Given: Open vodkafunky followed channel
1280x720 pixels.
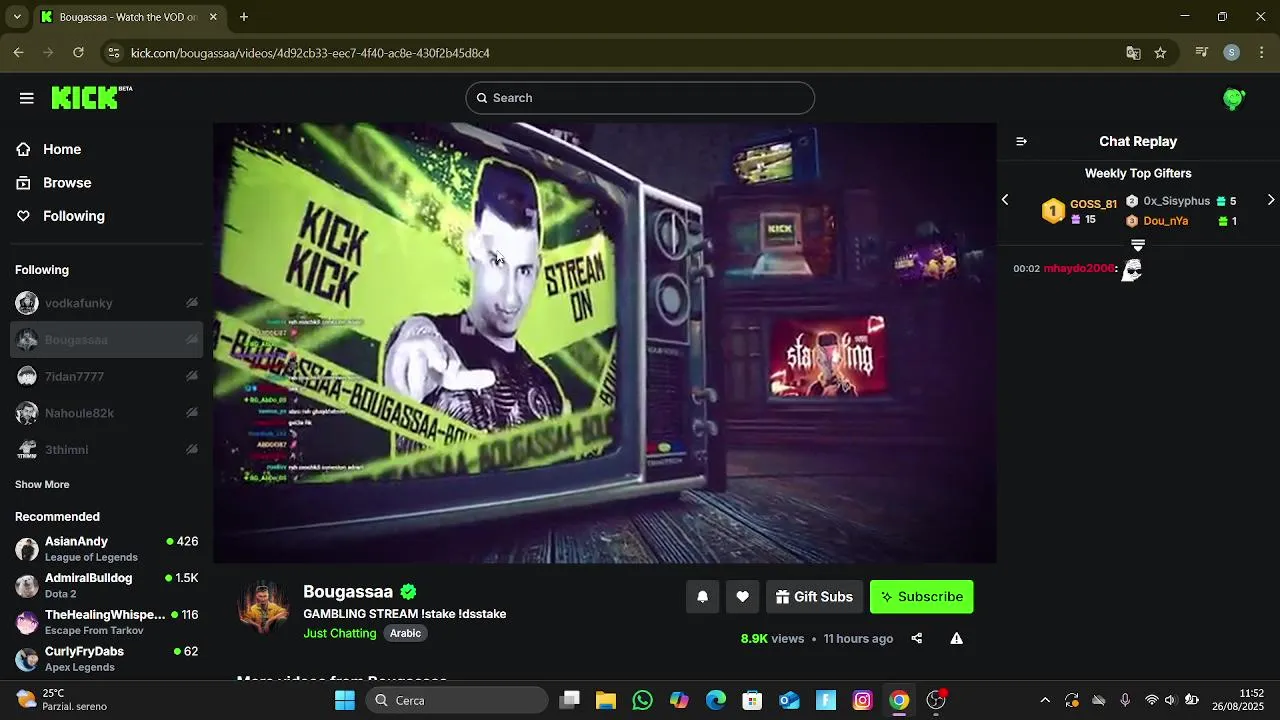Looking at the screenshot, I should [x=106, y=303].
